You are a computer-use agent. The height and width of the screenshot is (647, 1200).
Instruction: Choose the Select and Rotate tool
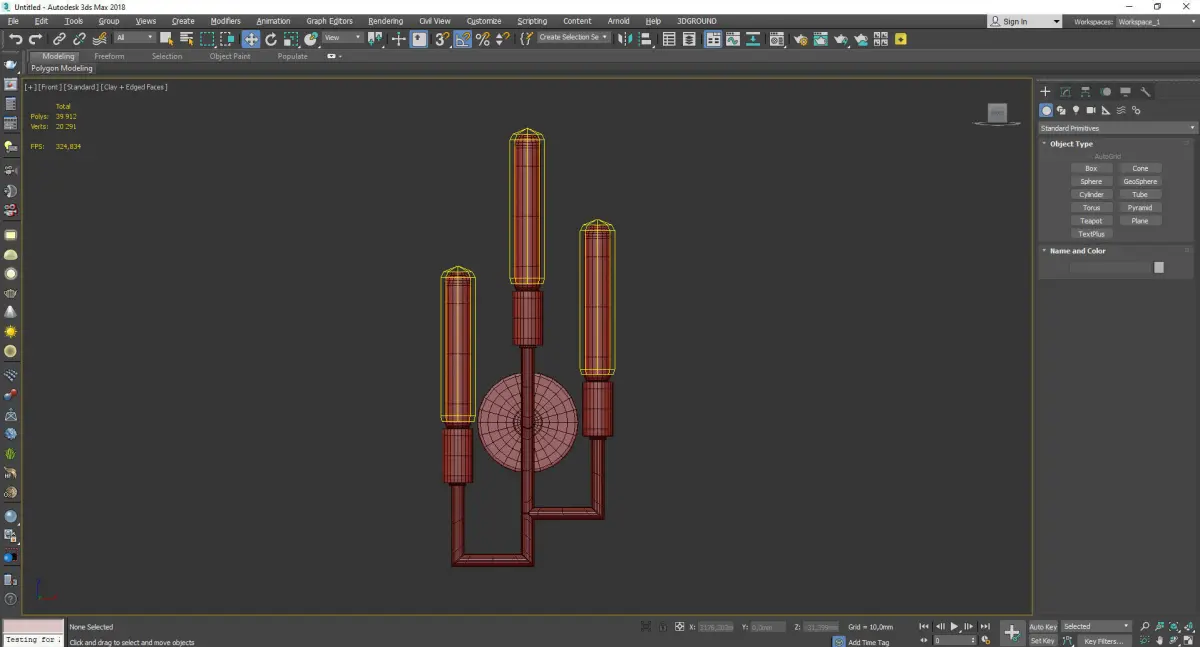(271, 39)
